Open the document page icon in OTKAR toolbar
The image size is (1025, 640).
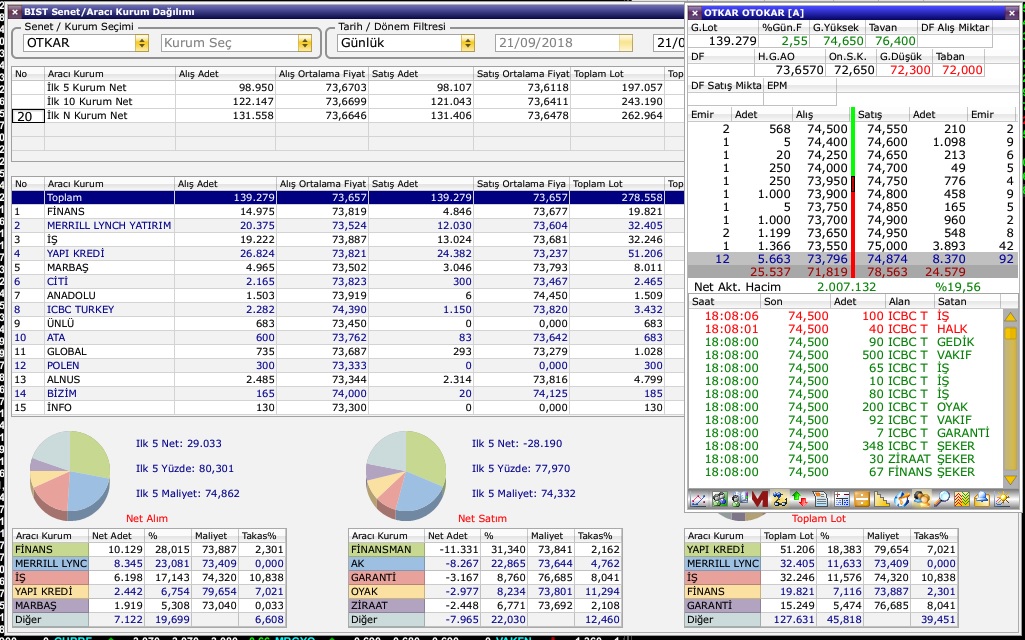(821, 499)
